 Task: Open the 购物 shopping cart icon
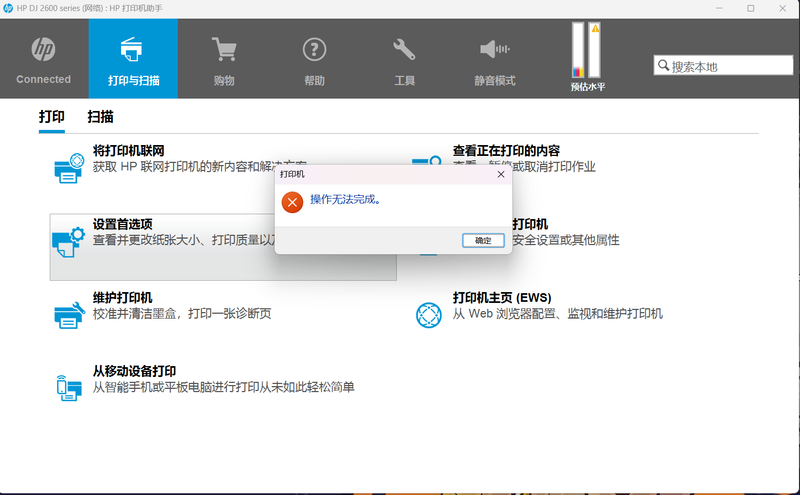click(x=223, y=50)
